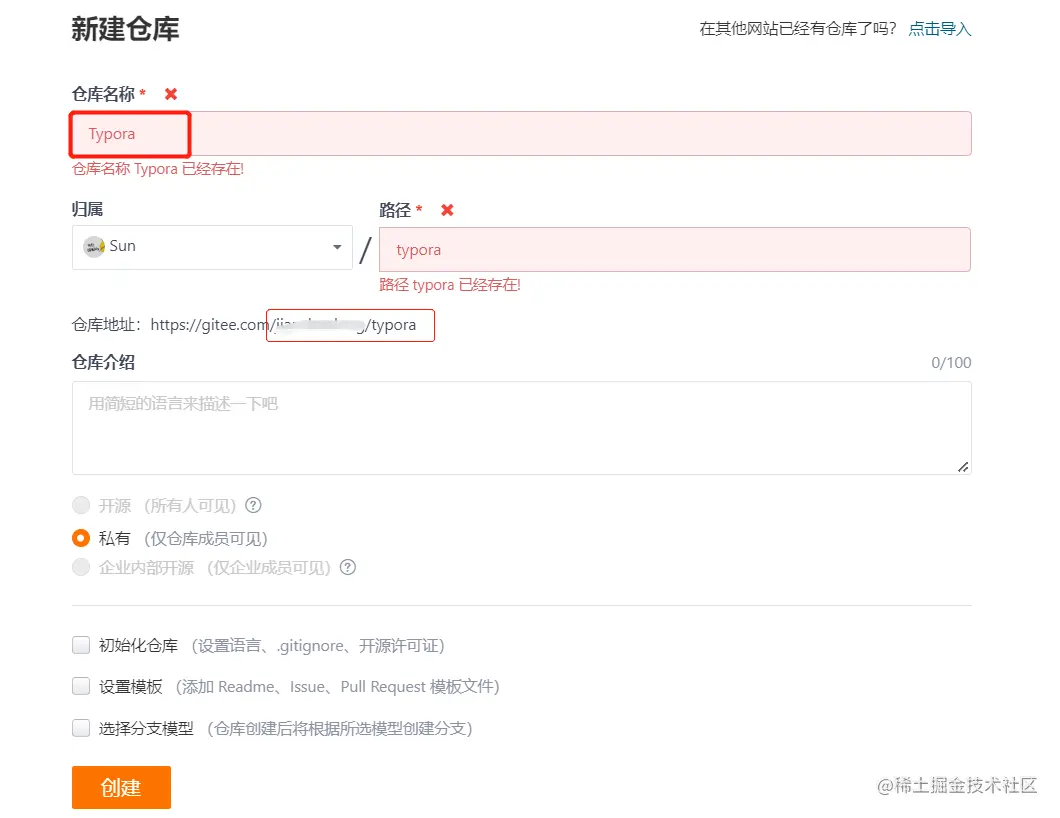
Task: Click the red X beside 路径 label
Action: tap(447, 210)
